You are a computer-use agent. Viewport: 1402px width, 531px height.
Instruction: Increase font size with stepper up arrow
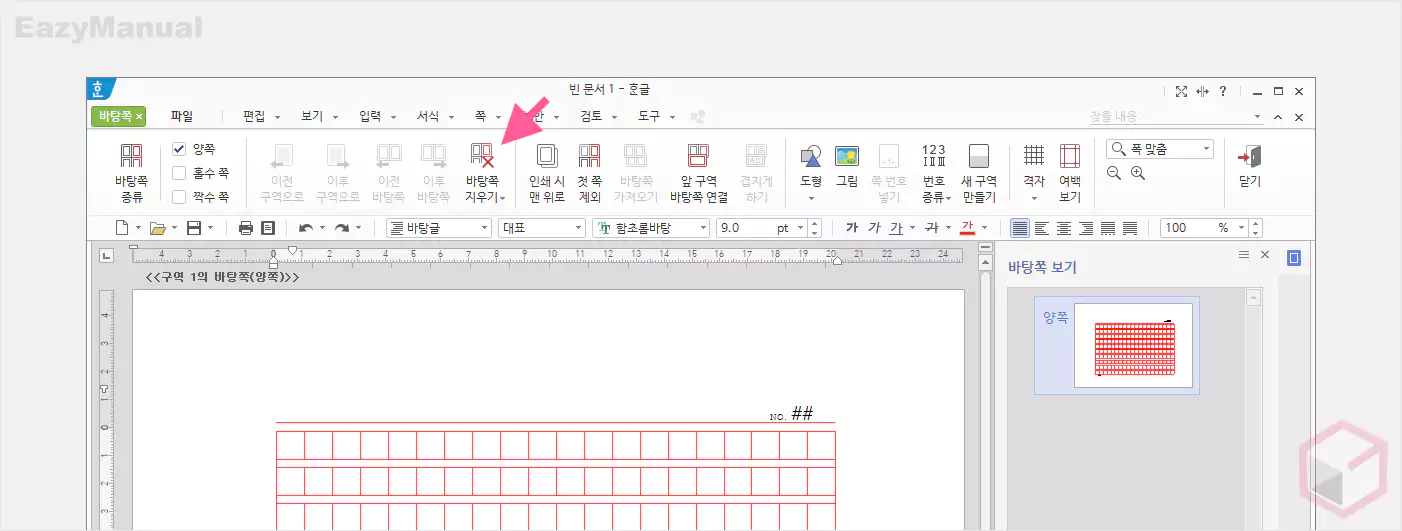click(813, 223)
